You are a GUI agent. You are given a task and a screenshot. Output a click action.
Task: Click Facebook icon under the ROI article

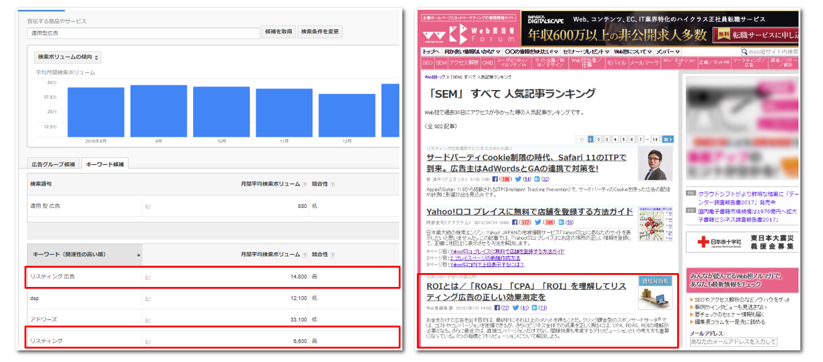tap(497, 307)
